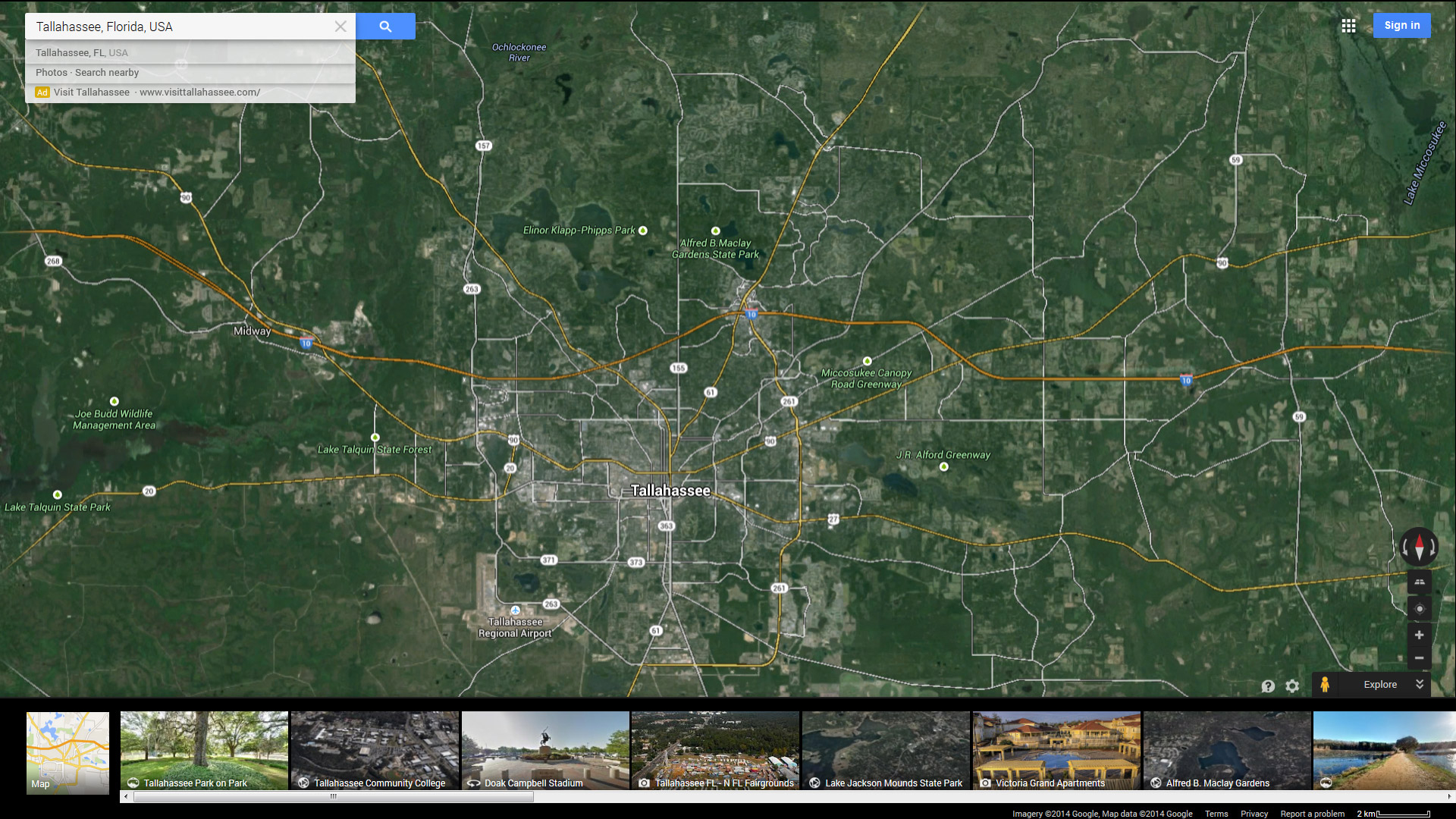
Task: Click the Sign in button
Action: (1401, 25)
